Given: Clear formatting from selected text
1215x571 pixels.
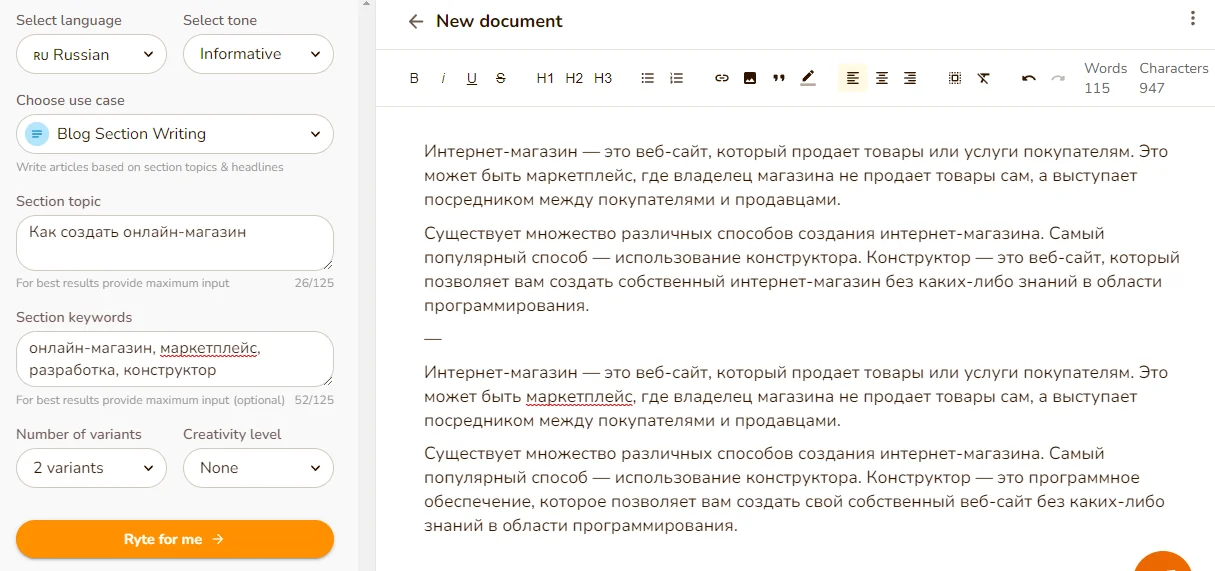Looking at the screenshot, I should click(984, 78).
